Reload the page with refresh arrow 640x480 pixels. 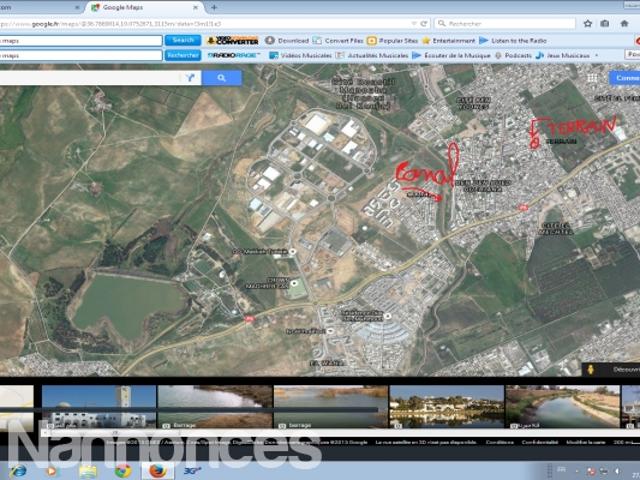point(424,24)
